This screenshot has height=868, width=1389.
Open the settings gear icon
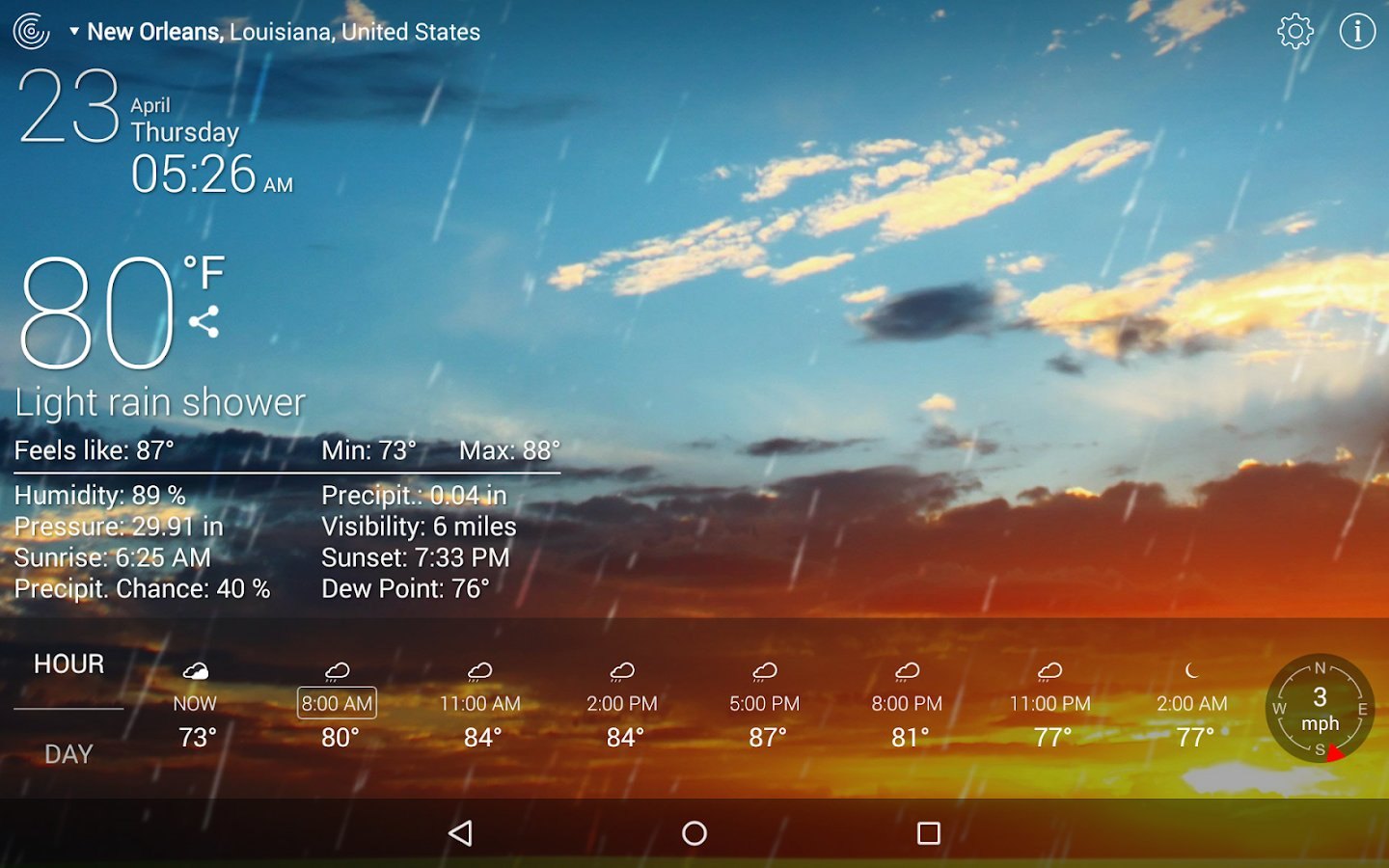pos(1294,32)
